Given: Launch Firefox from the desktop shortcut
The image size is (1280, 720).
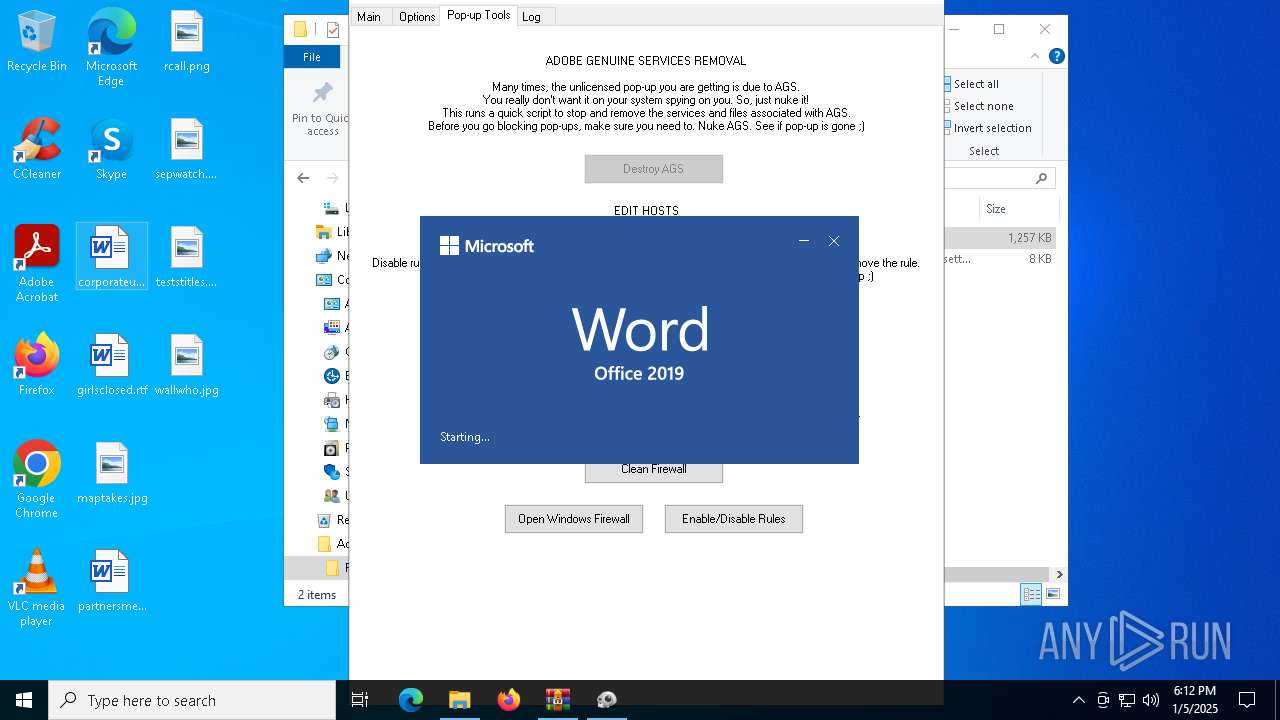Looking at the screenshot, I should pyautogui.click(x=37, y=365).
